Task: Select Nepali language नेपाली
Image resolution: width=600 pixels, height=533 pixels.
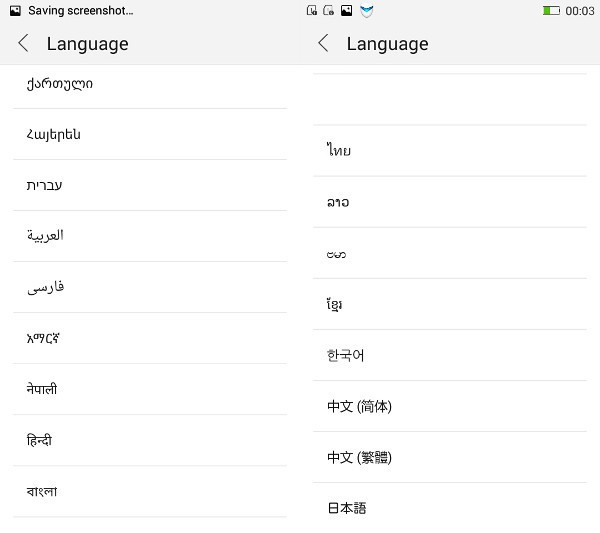Action: point(42,389)
